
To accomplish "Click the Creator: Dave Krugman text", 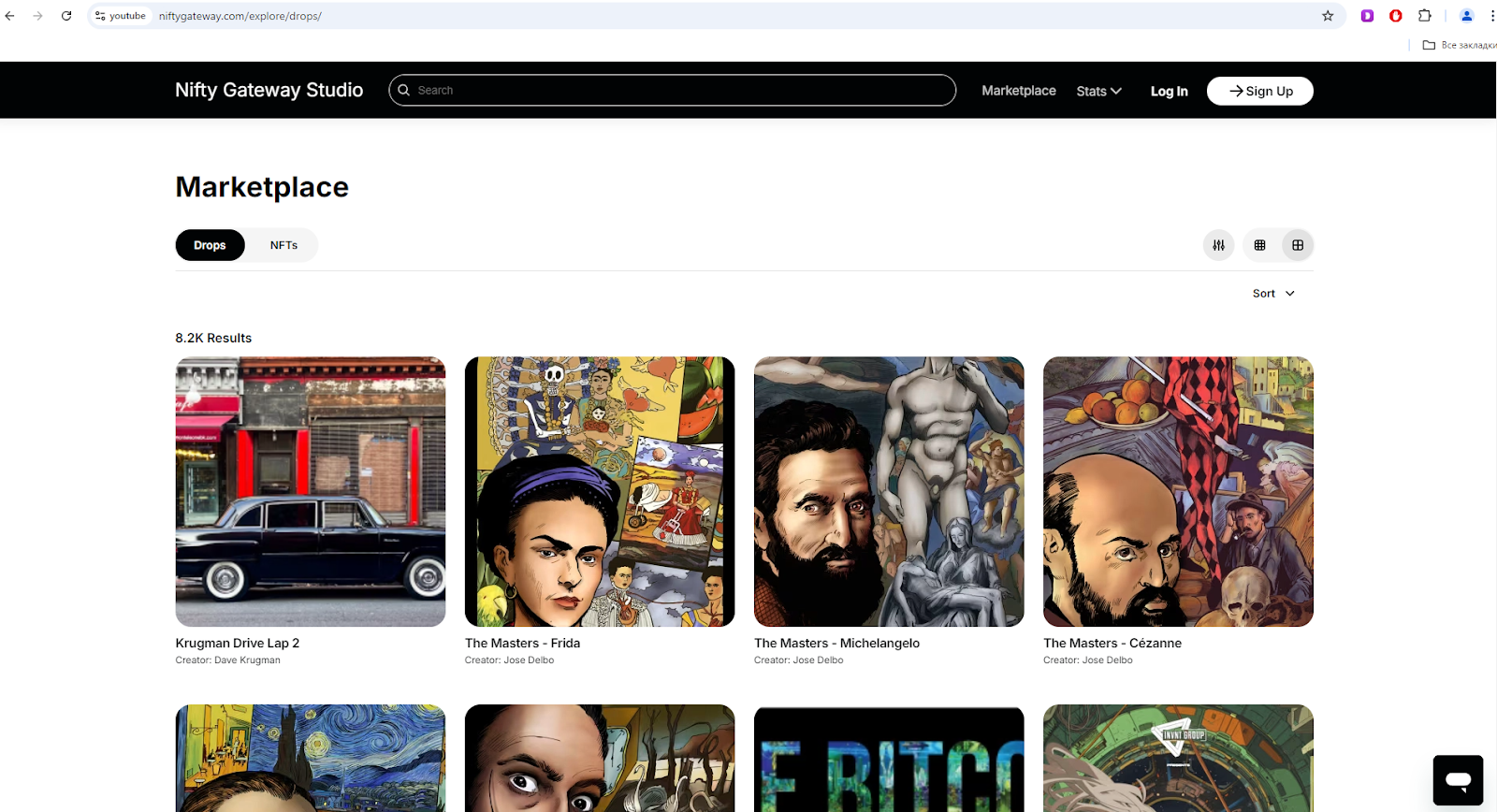I will click(x=227, y=660).
